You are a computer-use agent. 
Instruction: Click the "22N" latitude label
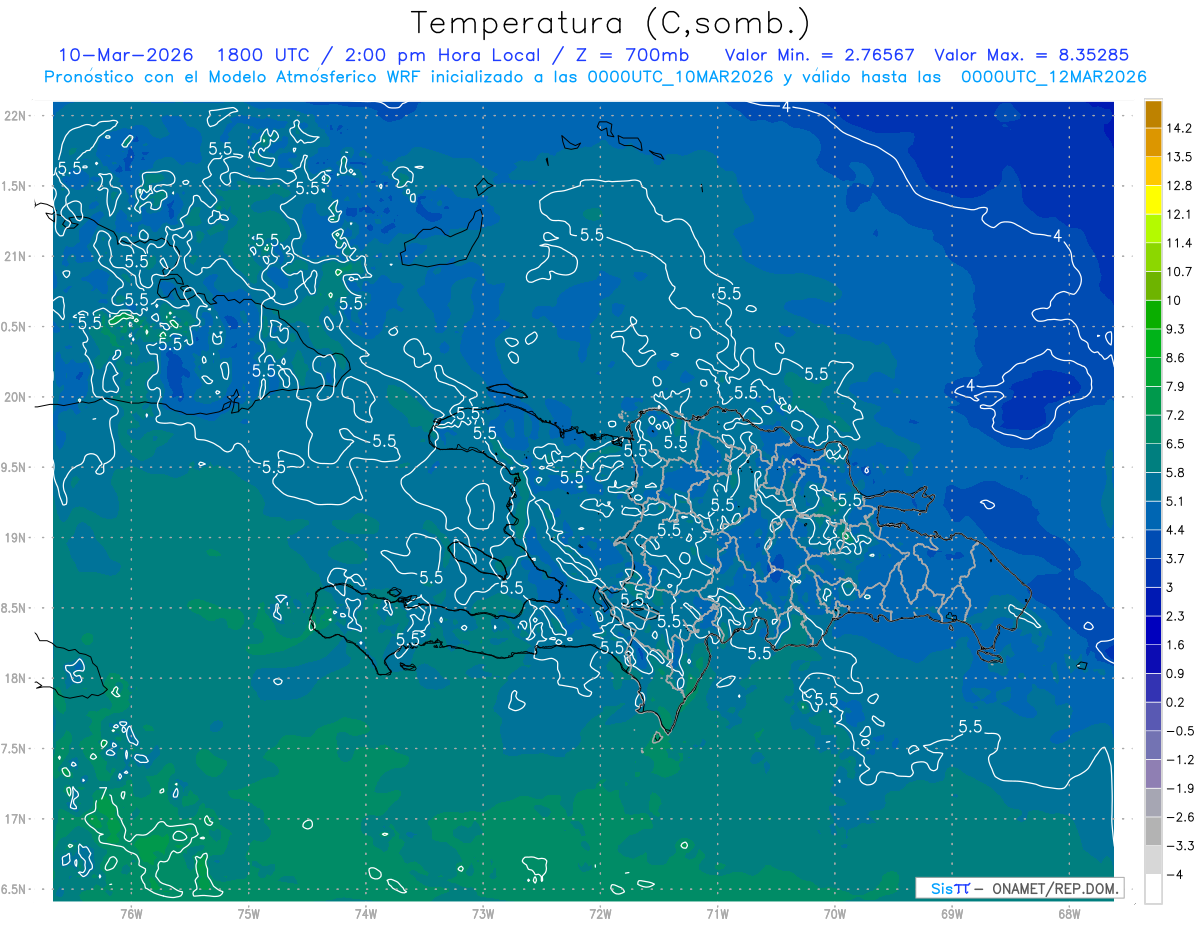(16, 116)
